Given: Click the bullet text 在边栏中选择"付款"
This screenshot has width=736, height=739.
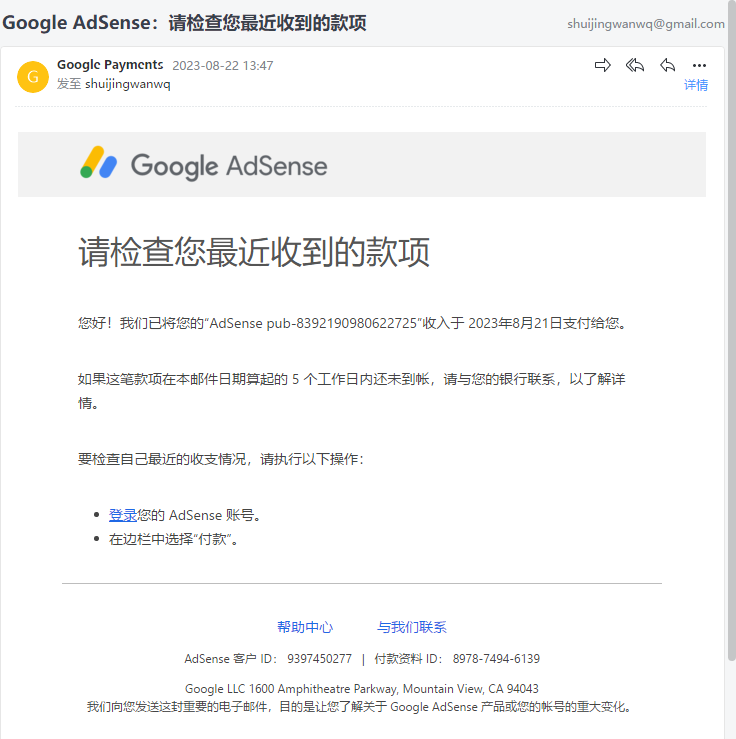Looking at the screenshot, I should point(173,539).
